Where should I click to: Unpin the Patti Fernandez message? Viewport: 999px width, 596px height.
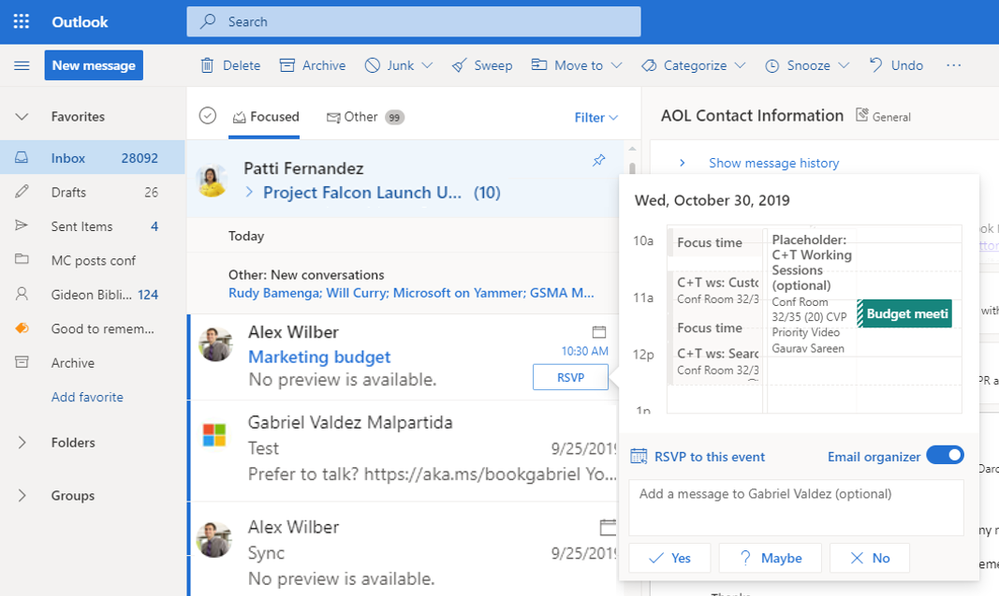coord(598,161)
